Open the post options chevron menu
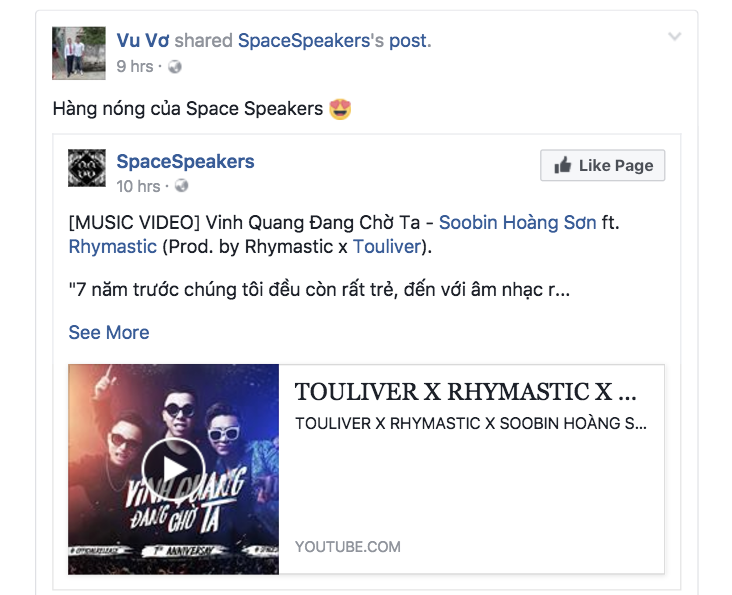This screenshot has height=595, width=732. 675,36
